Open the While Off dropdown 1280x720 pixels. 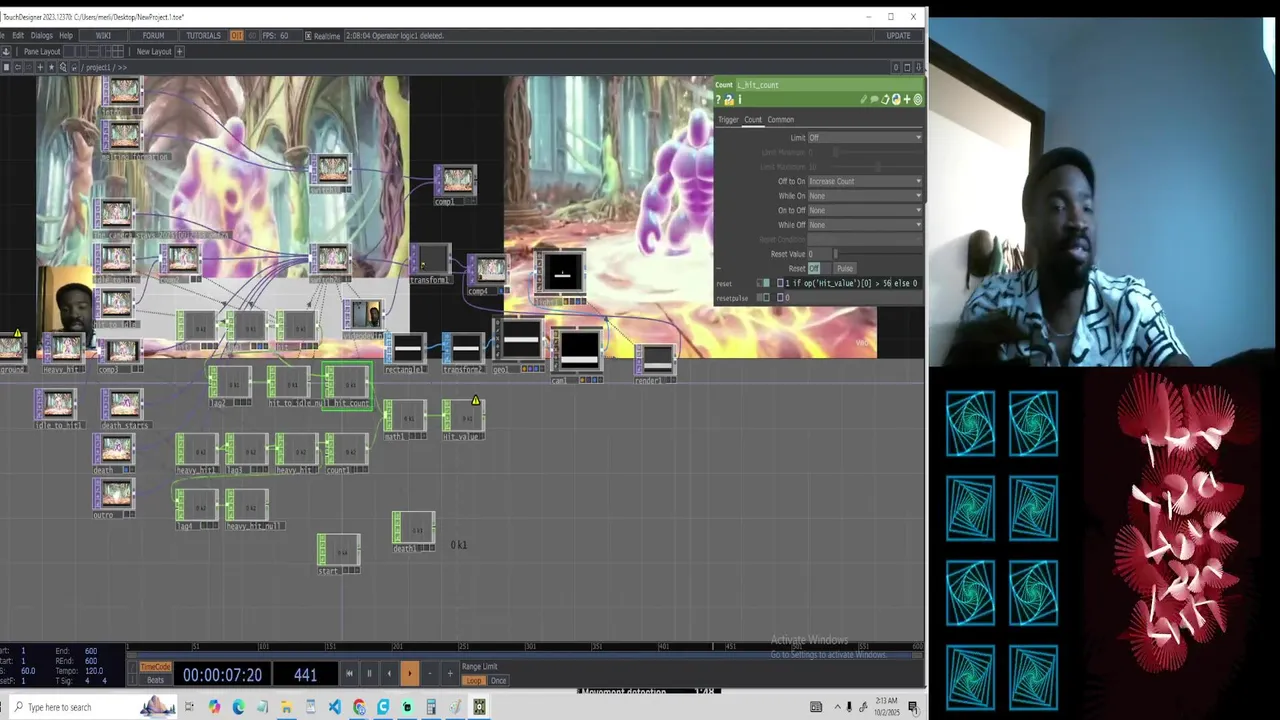(865, 225)
